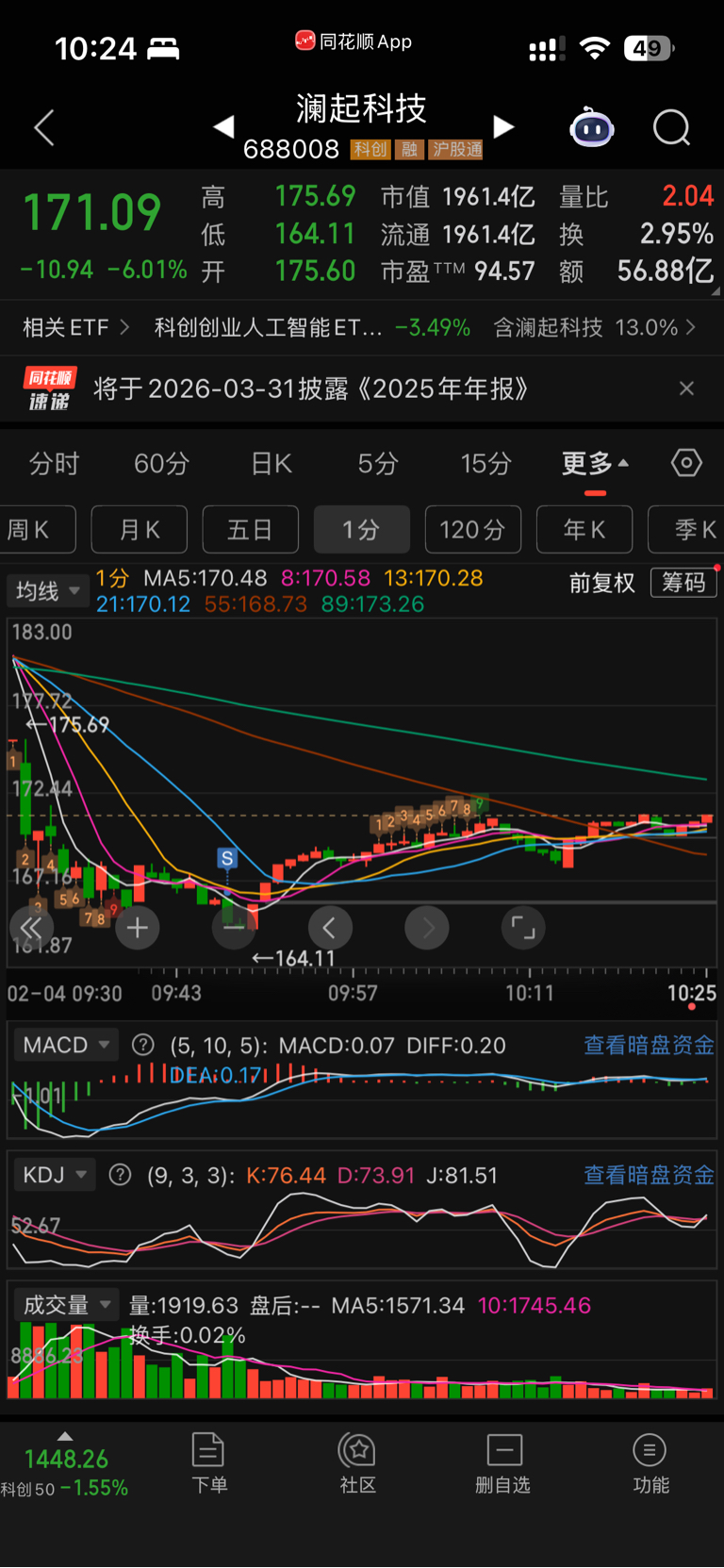Open 科创50 index value 1448.26
The height and width of the screenshot is (1568, 724).
pyautogui.click(x=66, y=1459)
